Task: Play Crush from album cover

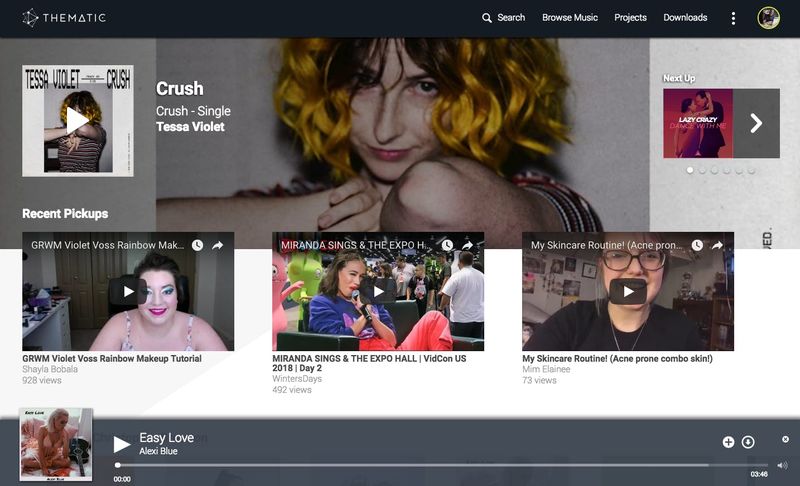Action: click(78, 121)
